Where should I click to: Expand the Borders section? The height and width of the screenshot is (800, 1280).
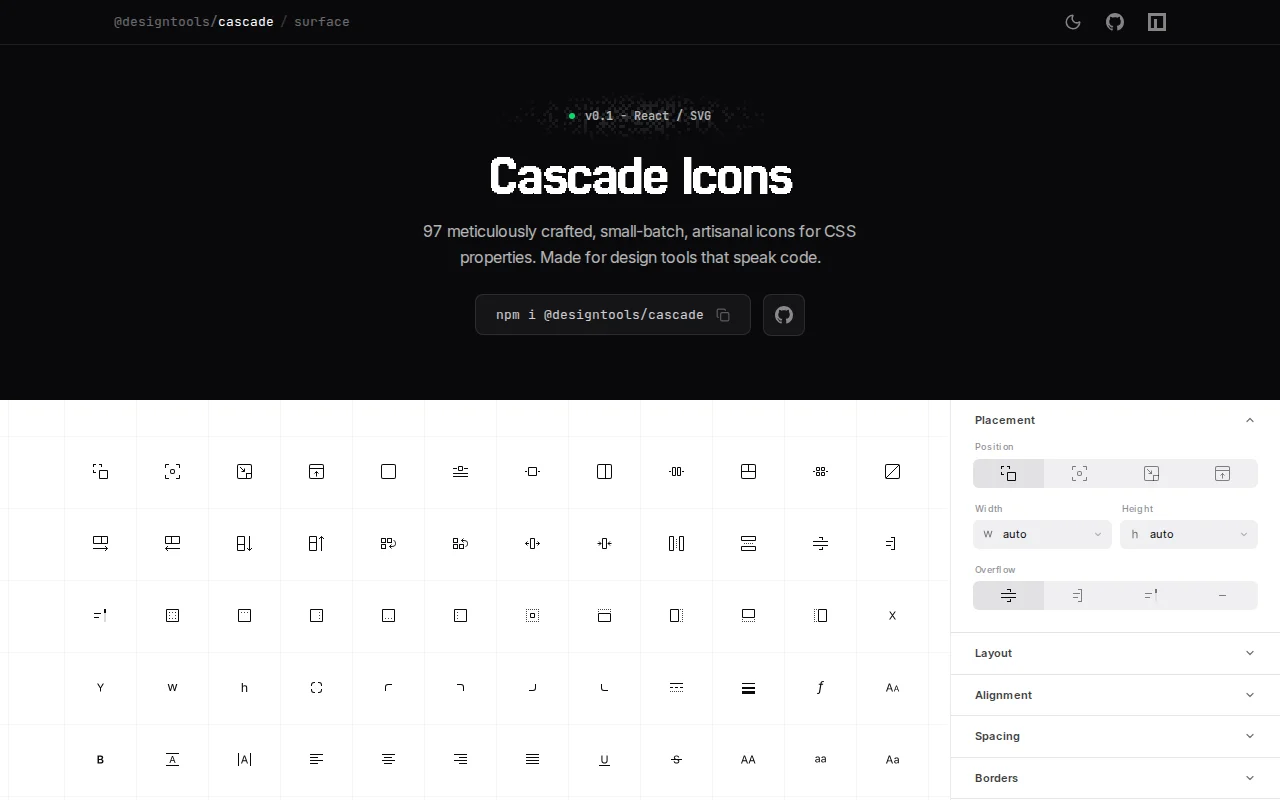pyautogui.click(x=1115, y=778)
